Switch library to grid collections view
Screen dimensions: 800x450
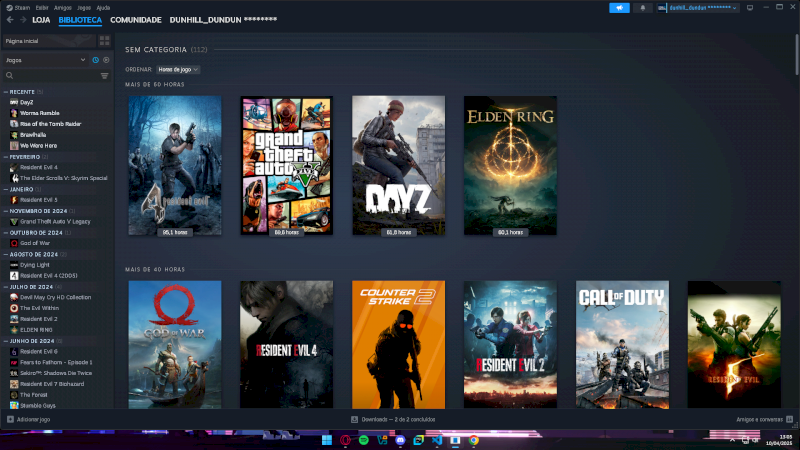(x=105, y=42)
